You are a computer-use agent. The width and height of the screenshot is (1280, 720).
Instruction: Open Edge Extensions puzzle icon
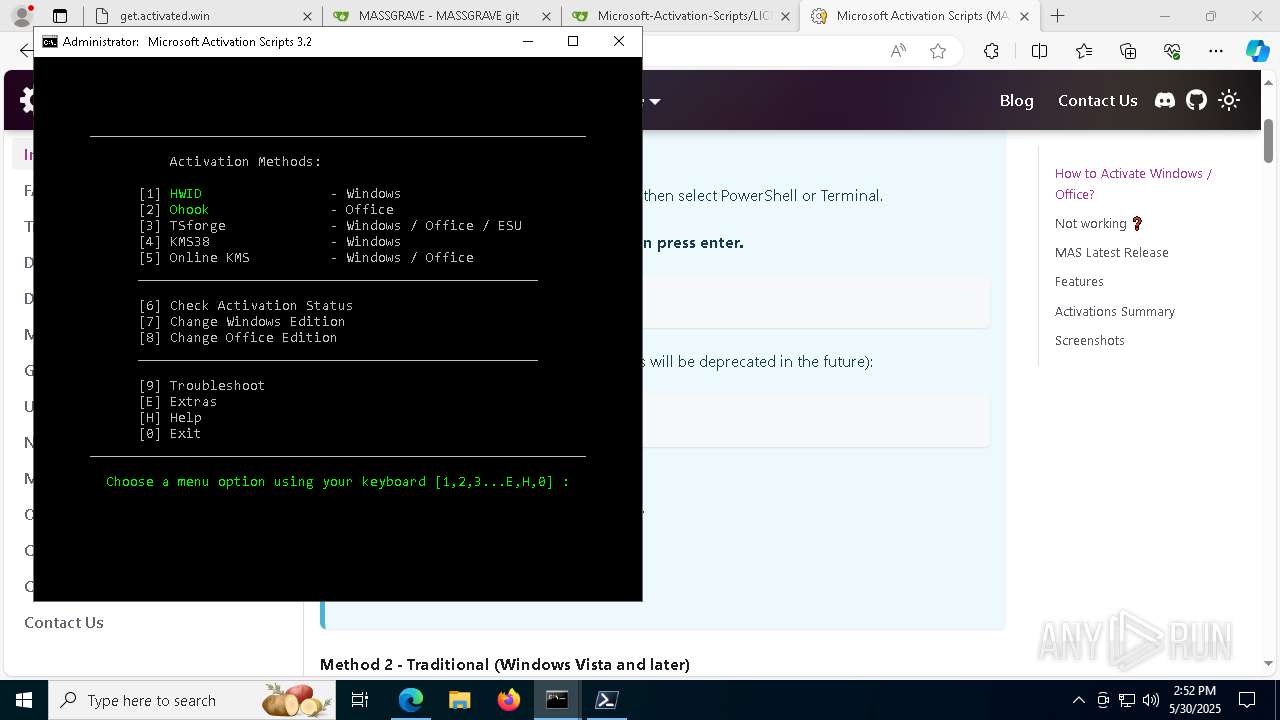tap(991, 51)
